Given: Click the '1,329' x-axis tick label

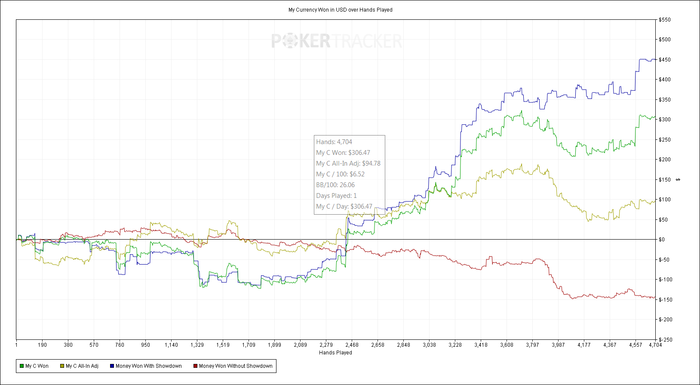Looking at the screenshot, I should pyautogui.click(x=197, y=345).
